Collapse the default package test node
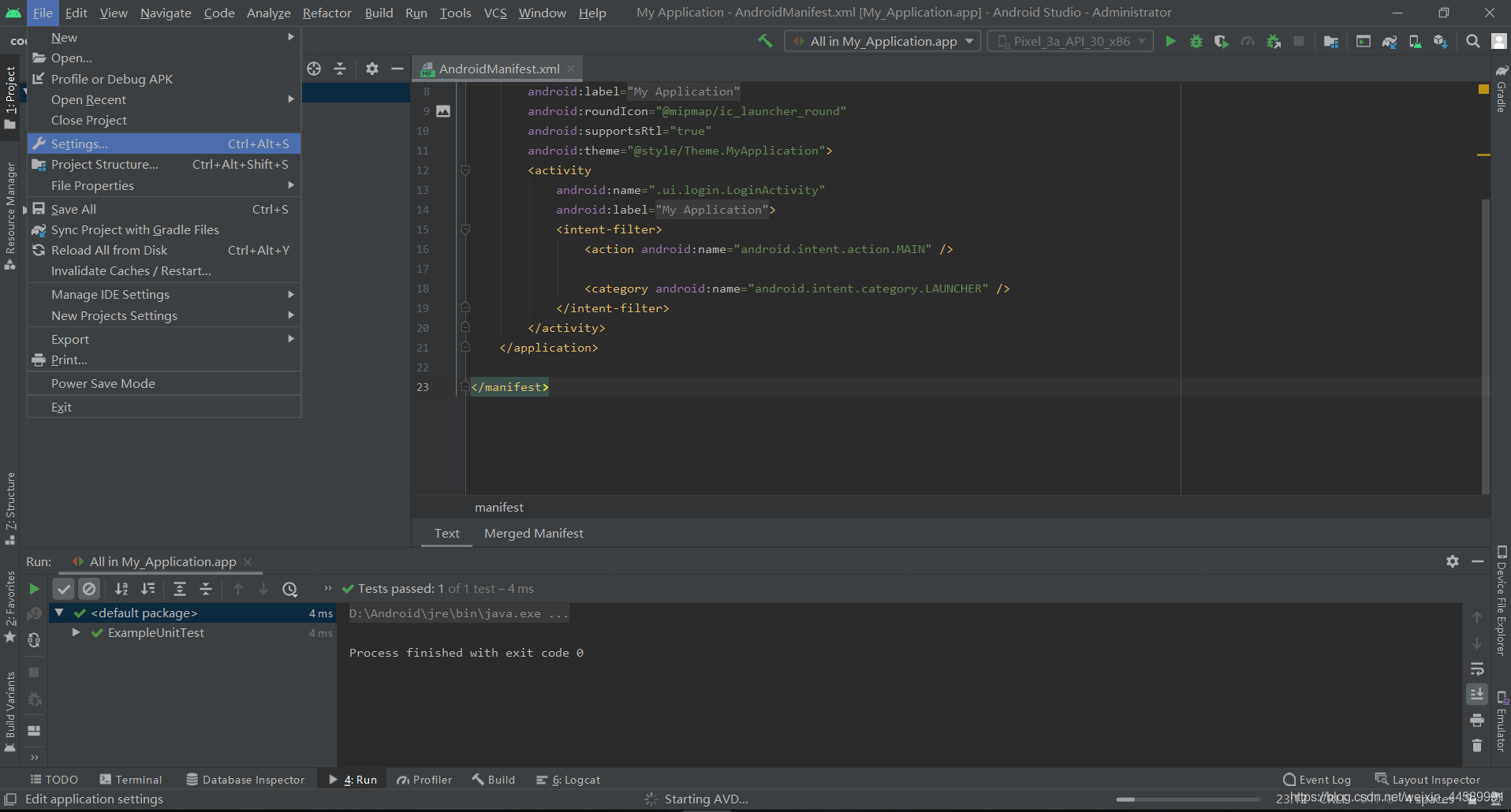The height and width of the screenshot is (812, 1511). pos(59,613)
